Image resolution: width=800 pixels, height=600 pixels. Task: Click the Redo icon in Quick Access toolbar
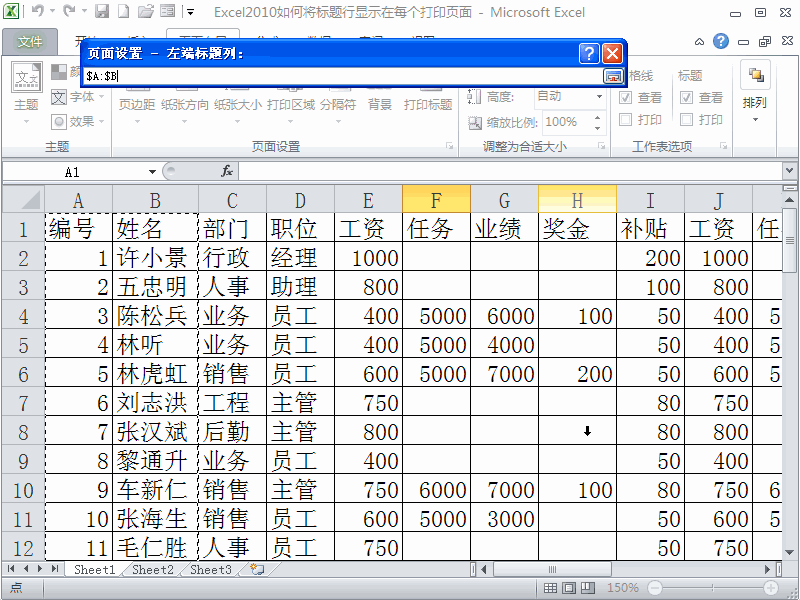coord(69,11)
